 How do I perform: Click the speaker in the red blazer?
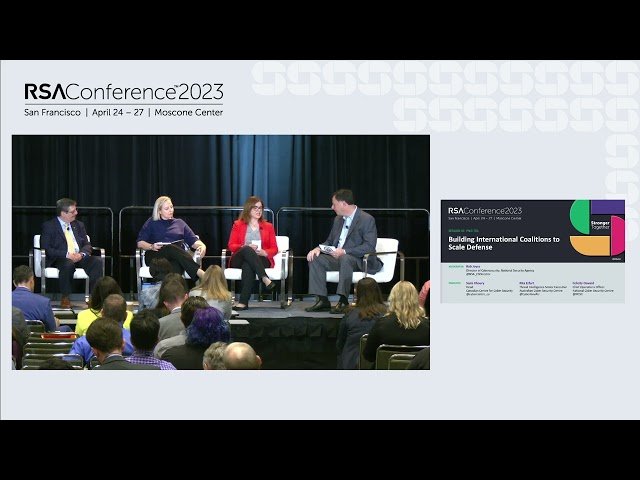point(253,249)
